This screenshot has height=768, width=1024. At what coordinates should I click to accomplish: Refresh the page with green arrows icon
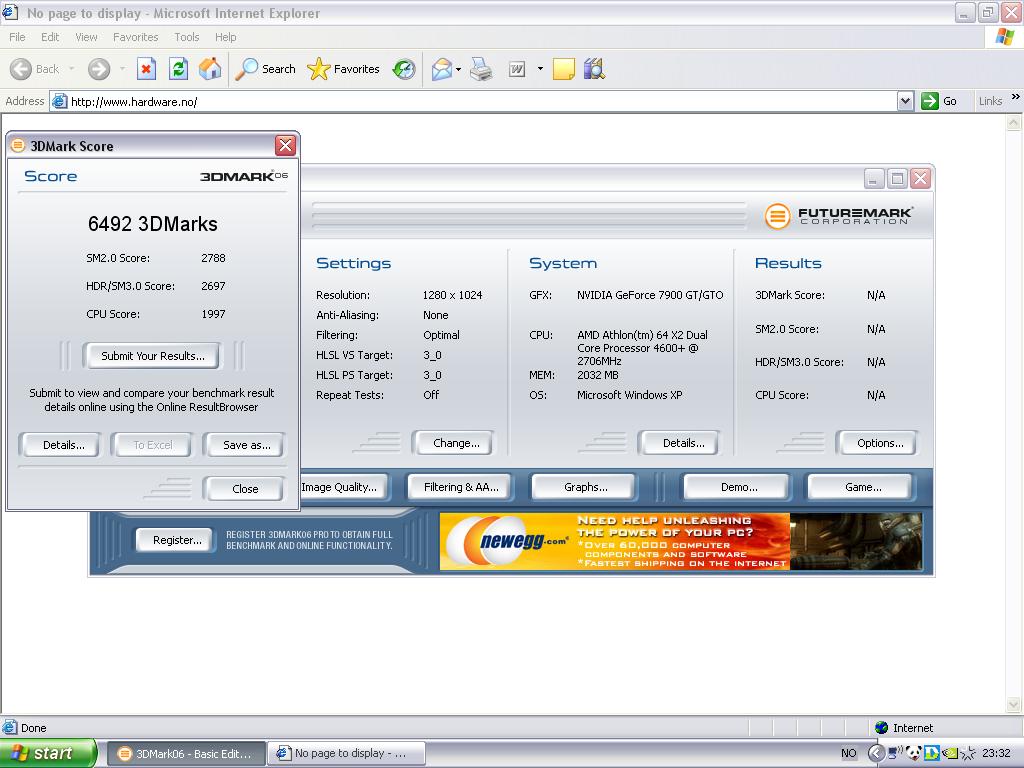pyautogui.click(x=178, y=69)
